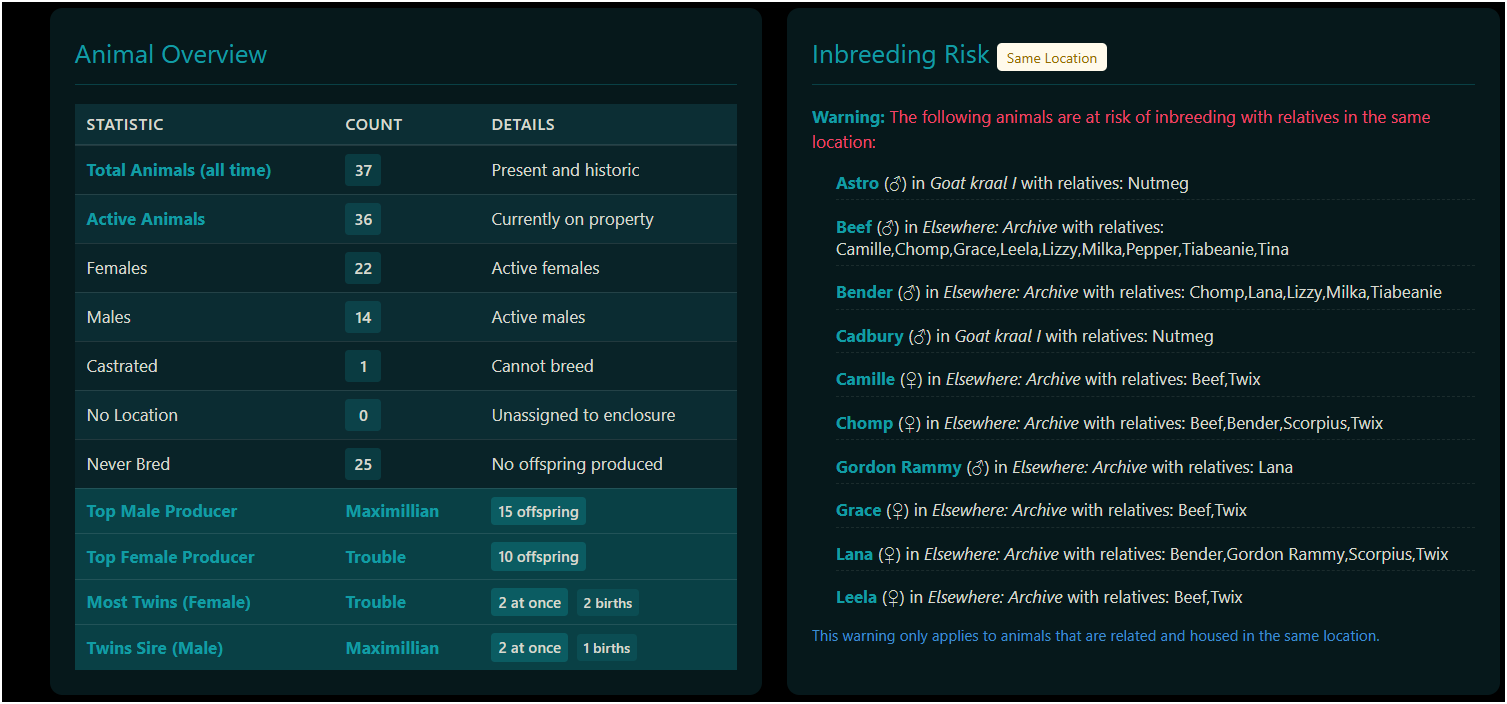This screenshot has width=1507, height=704.
Task: Click the Camille animal name
Action: (865, 380)
